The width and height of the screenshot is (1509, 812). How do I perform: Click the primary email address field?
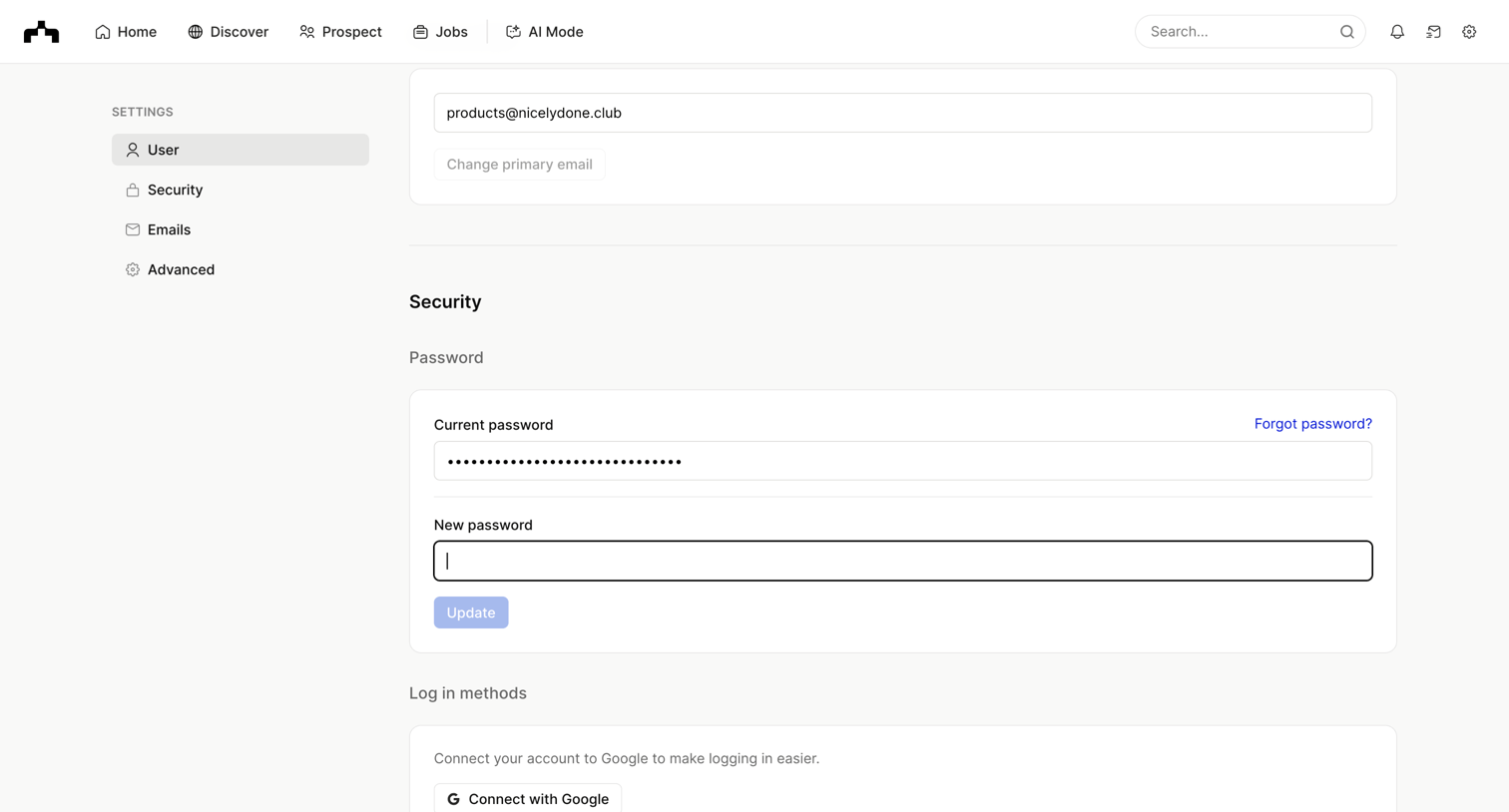coord(903,113)
